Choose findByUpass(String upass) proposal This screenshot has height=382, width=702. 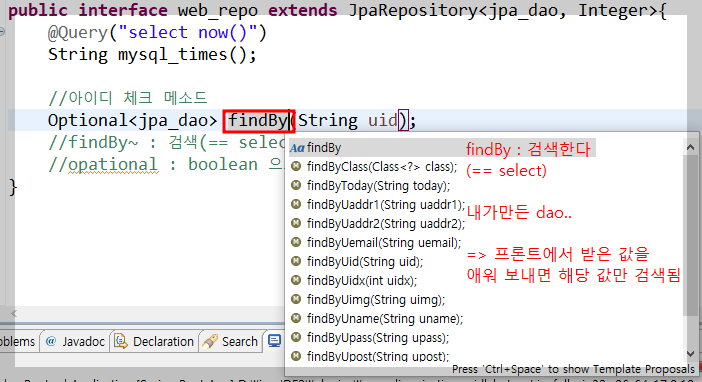(377, 338)
